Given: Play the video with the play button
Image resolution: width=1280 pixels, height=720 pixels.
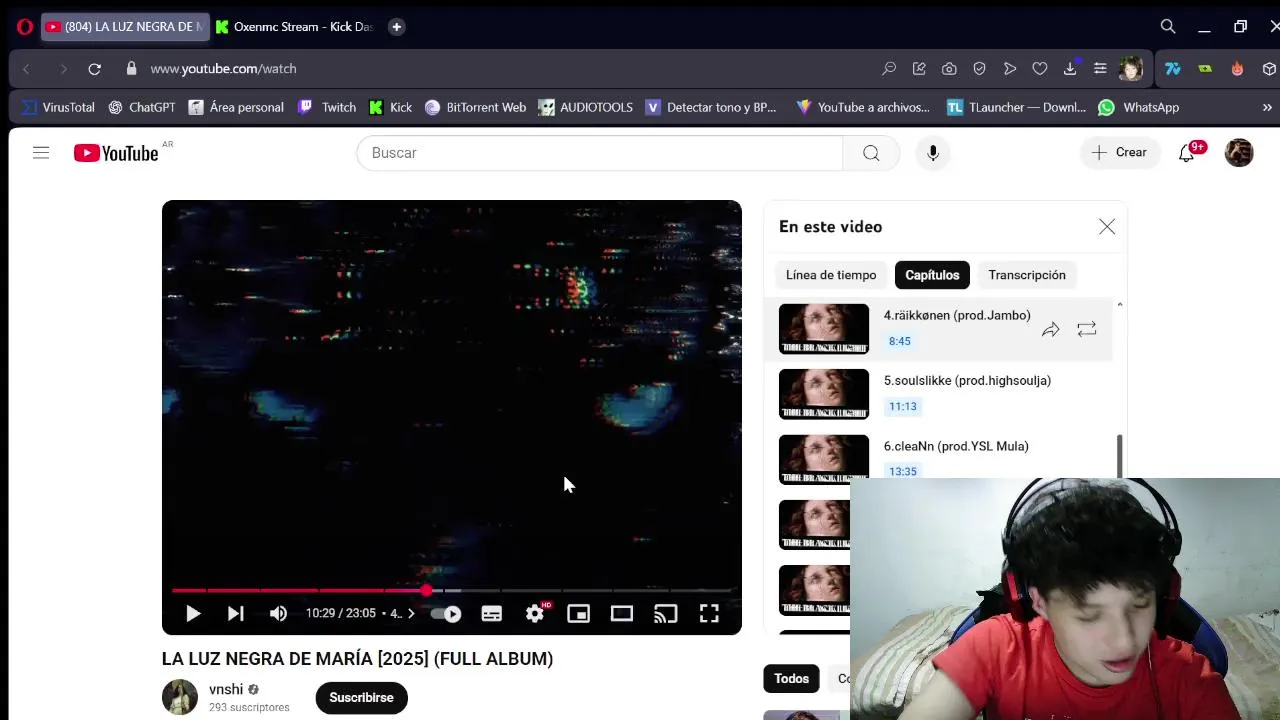Looking at the screenshot, I should (193, 614).
